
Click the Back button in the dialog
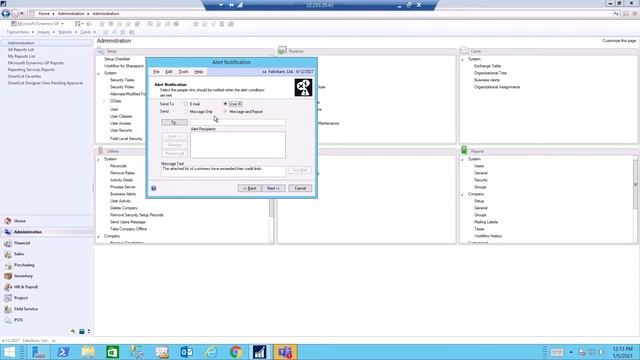point(249,188)
